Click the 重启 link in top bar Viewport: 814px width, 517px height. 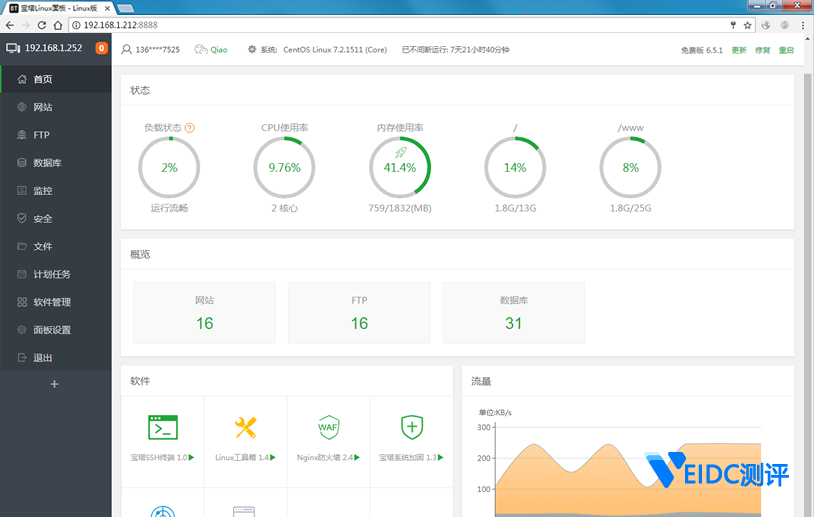click(x=786, y=50)
